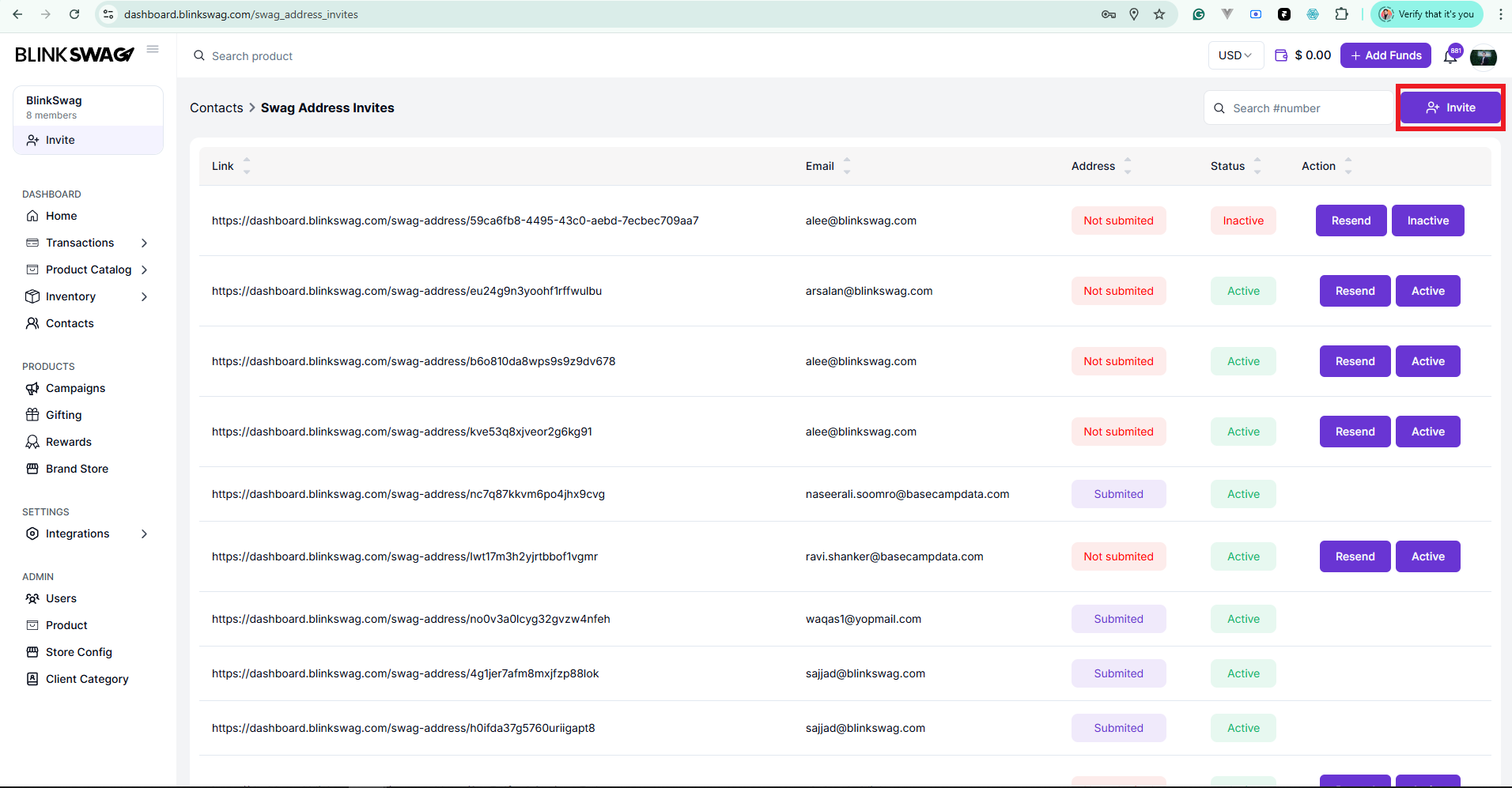Toggle Inactive action for first alee invite

[x=1427, y=221]
